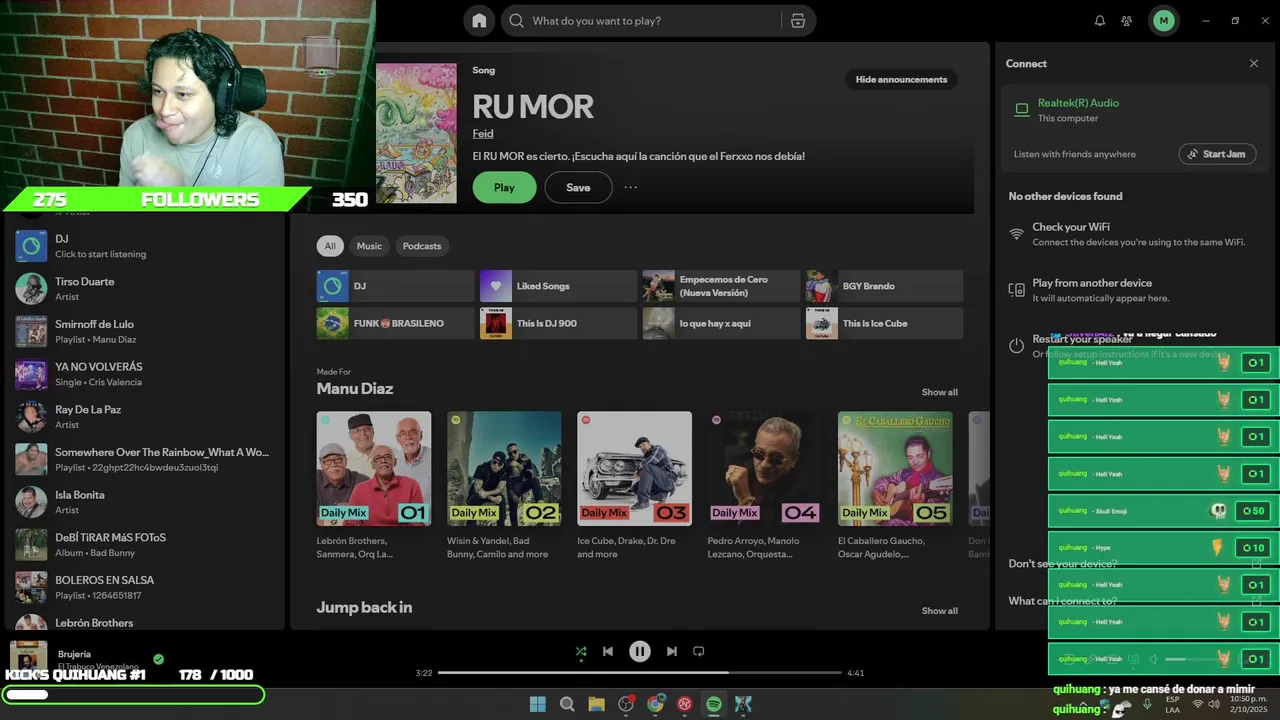Select the Music filter chip
1280x720 pixels.
[369, 246]
